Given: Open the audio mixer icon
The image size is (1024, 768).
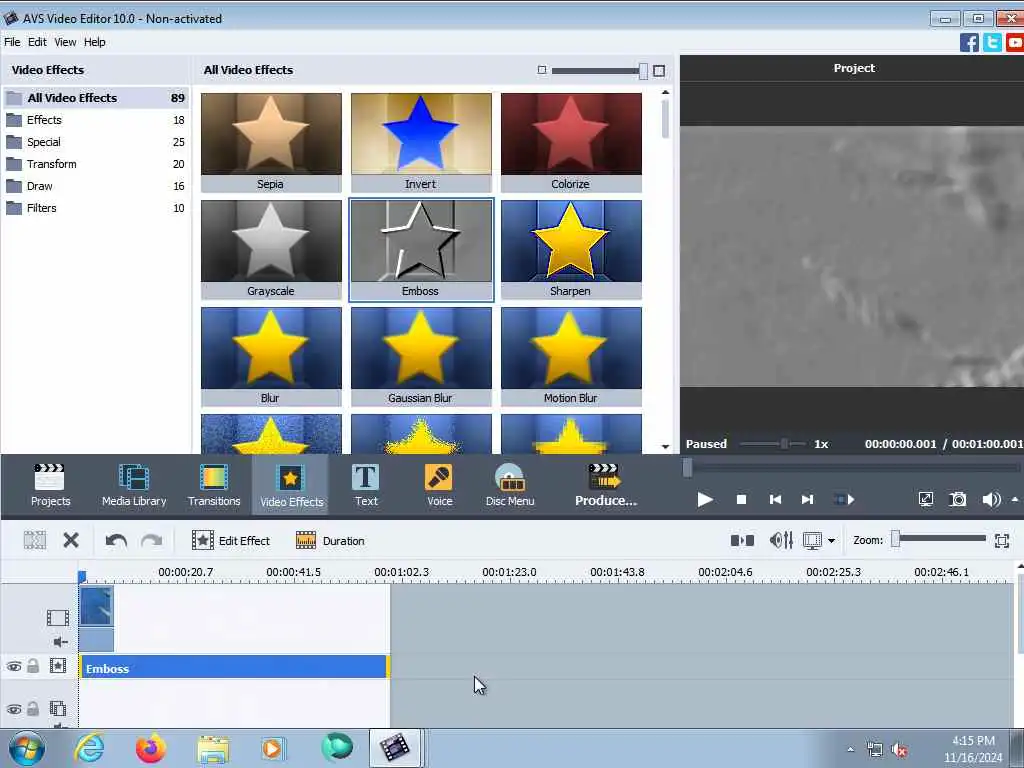Looking at the screenshot, I should coord(781,540).
